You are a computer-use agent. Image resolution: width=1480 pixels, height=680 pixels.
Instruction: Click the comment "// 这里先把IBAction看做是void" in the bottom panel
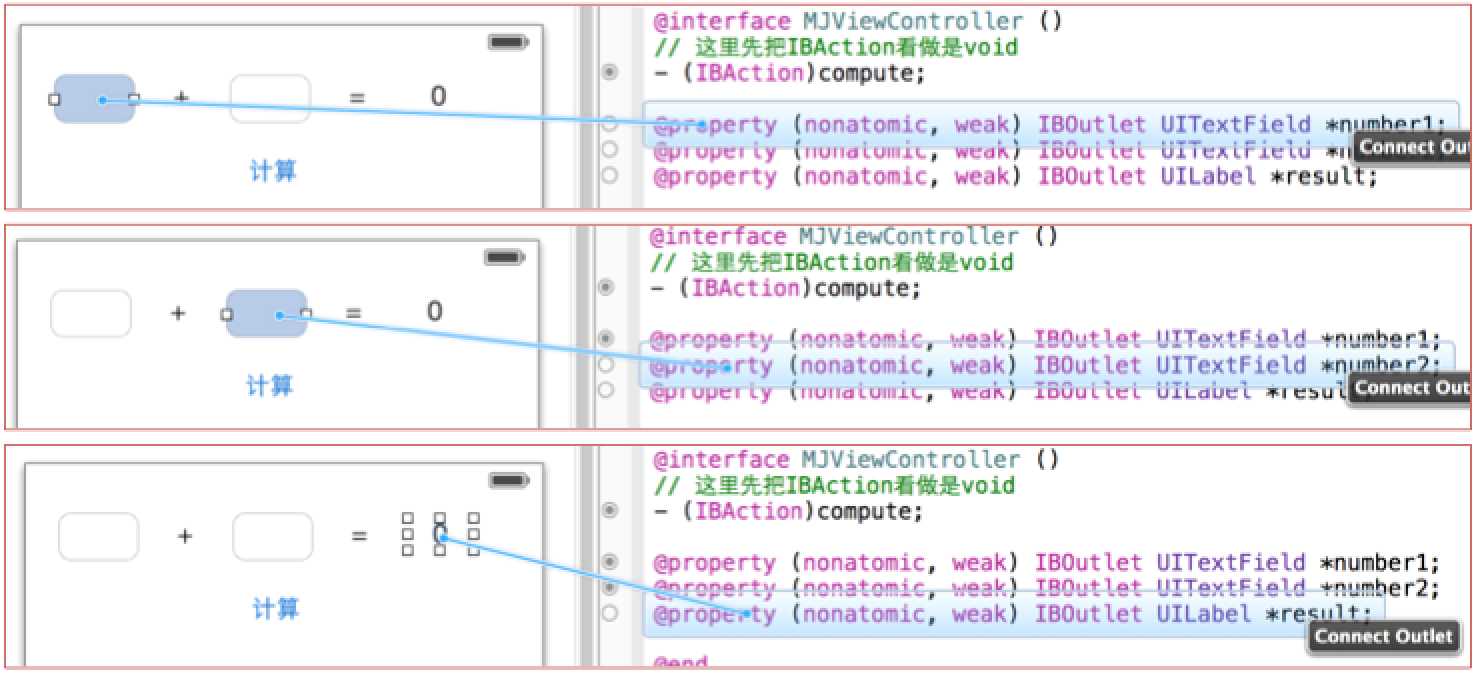pyautogui.click(x=836, y=486)
